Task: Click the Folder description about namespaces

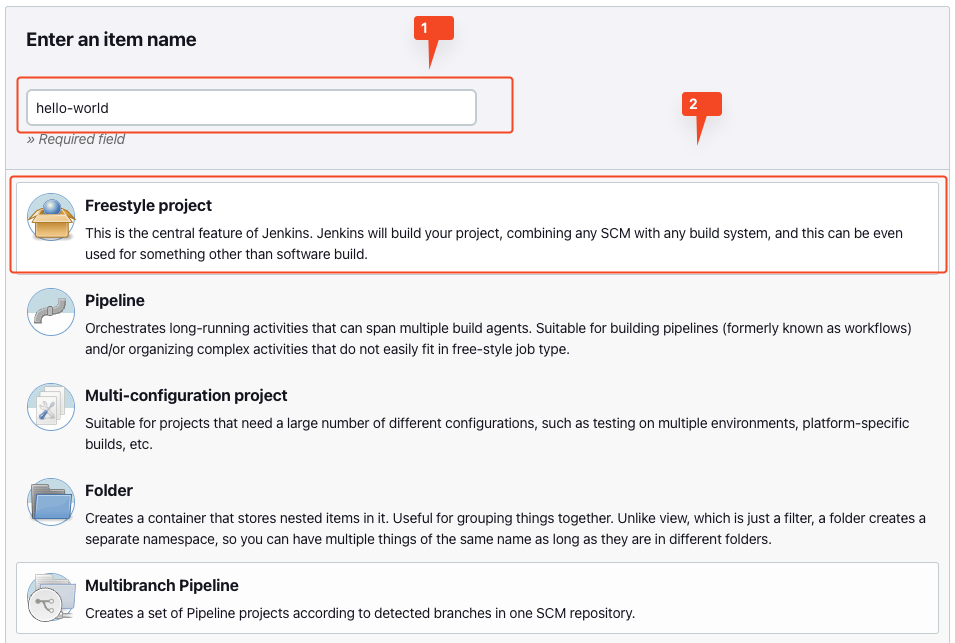Action: click(506, 529)
